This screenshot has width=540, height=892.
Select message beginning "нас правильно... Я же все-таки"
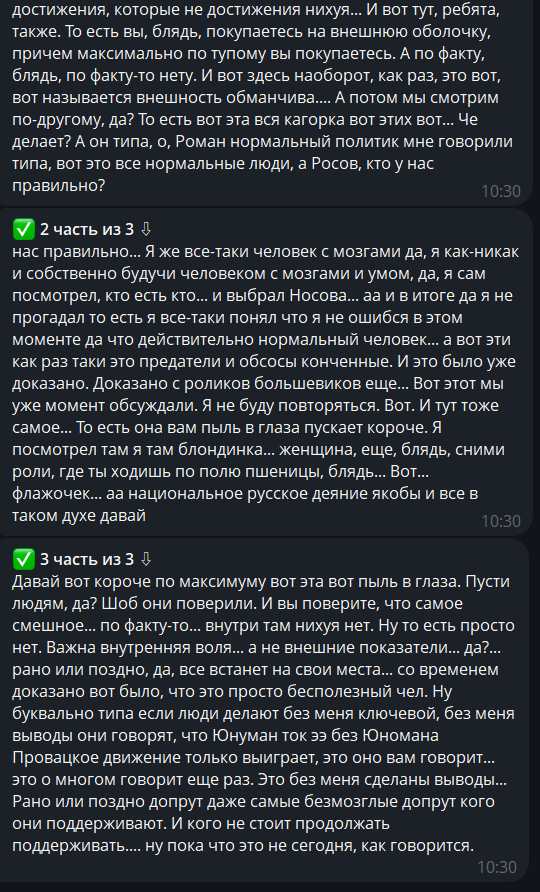(266, 373)
